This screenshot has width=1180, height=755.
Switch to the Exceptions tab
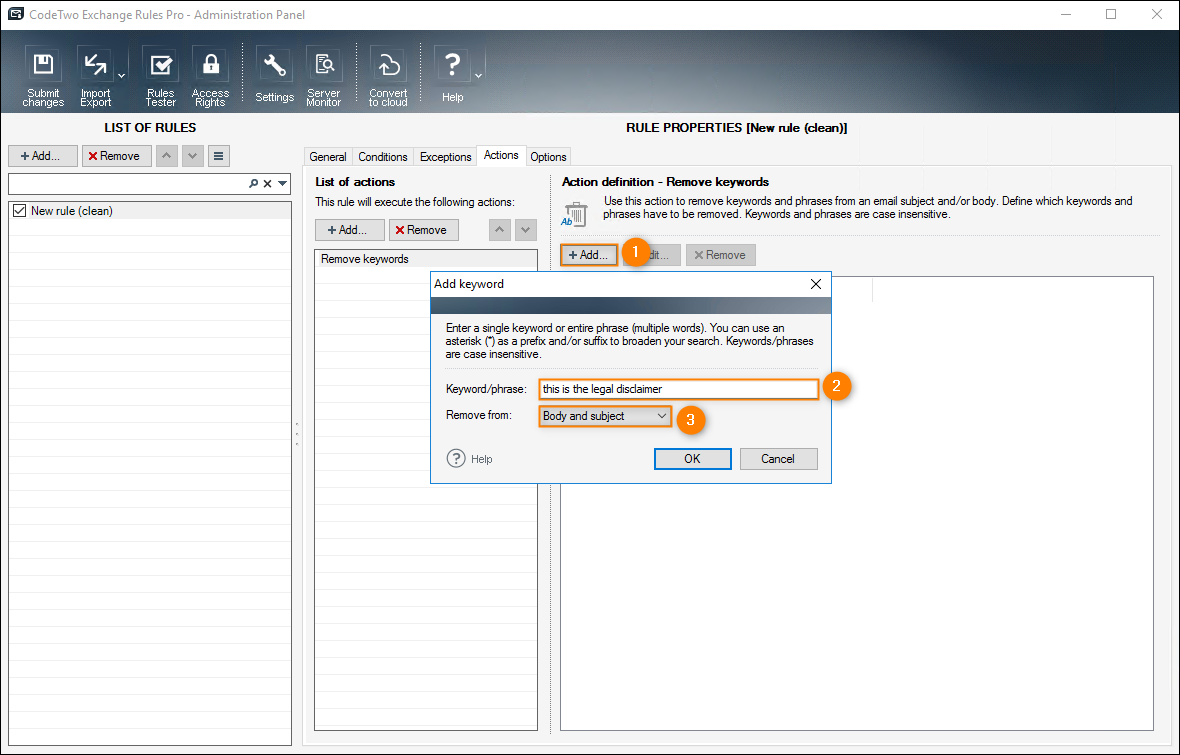pyautogui.click(x=446, y=157)
